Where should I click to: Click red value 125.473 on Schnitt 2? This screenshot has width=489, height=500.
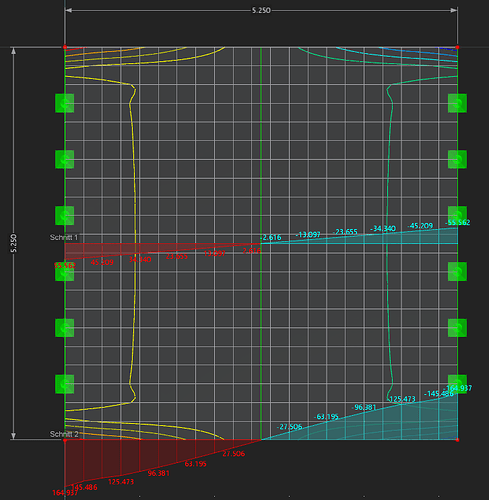pos(121,482)
